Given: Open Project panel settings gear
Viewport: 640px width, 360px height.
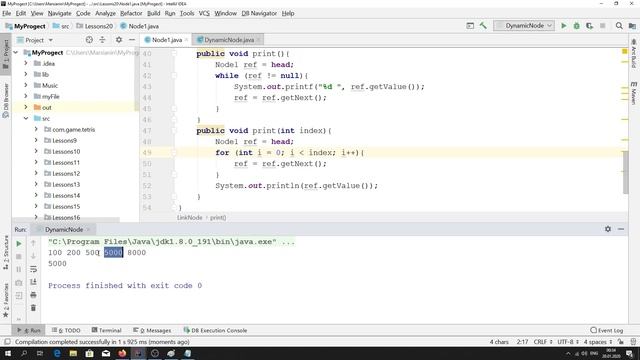Looking at the screenshot, I should click(x=119, y=40).
